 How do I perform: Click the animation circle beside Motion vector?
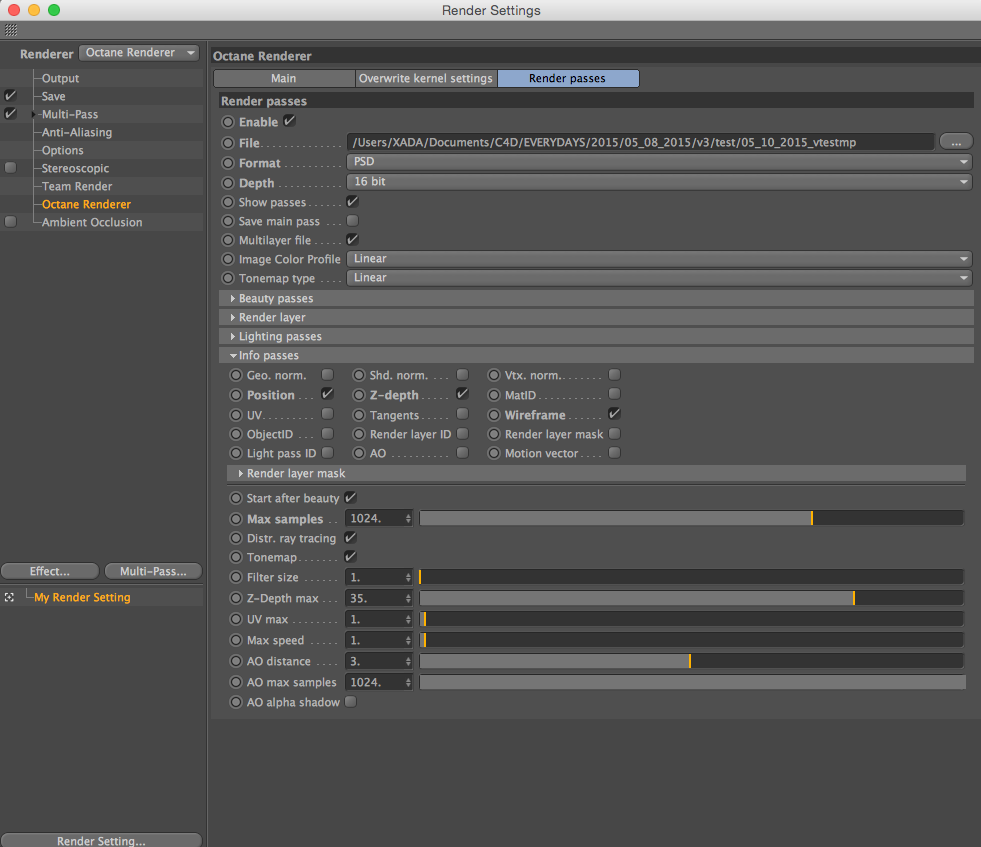494,453
